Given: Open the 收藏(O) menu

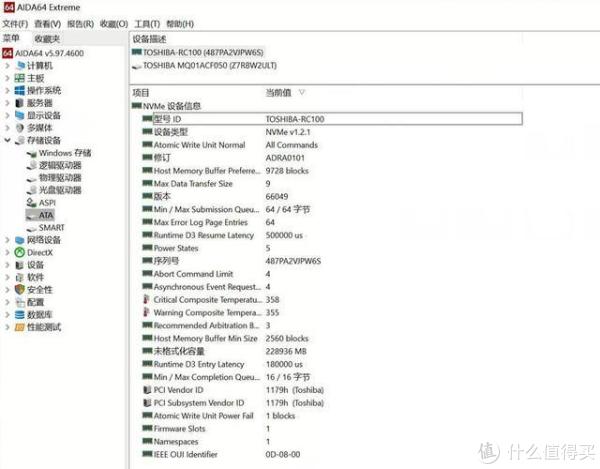Looking at the screenshot, I should (x=114, y=24).
